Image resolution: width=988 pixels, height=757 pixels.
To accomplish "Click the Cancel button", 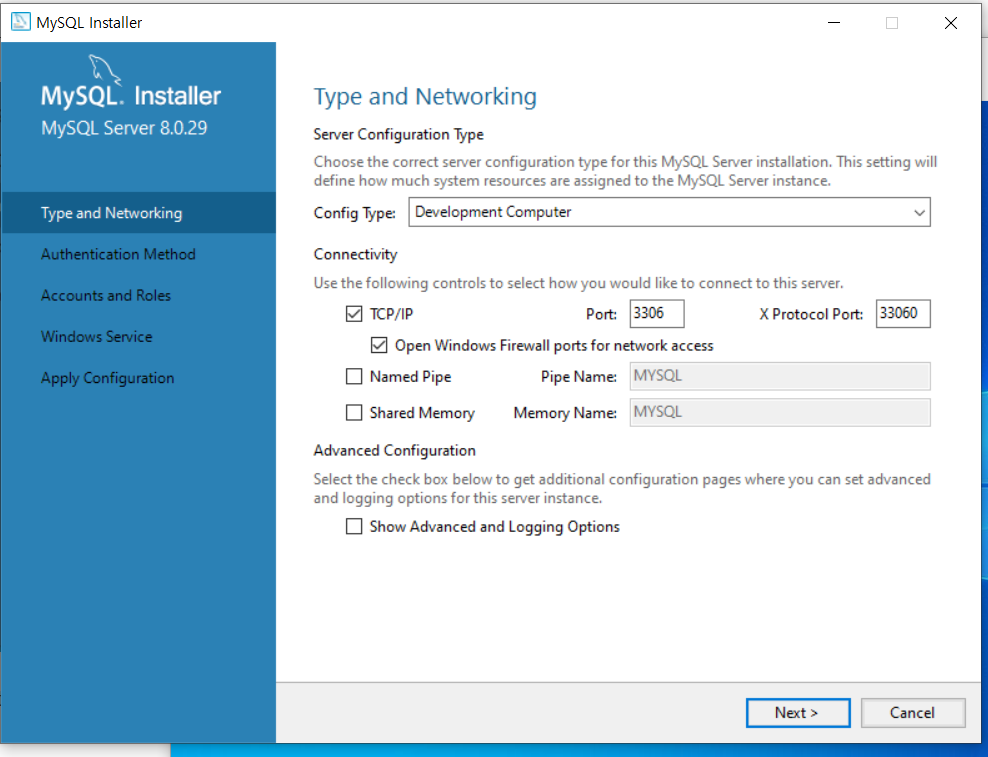I will (x=912, y=713).
